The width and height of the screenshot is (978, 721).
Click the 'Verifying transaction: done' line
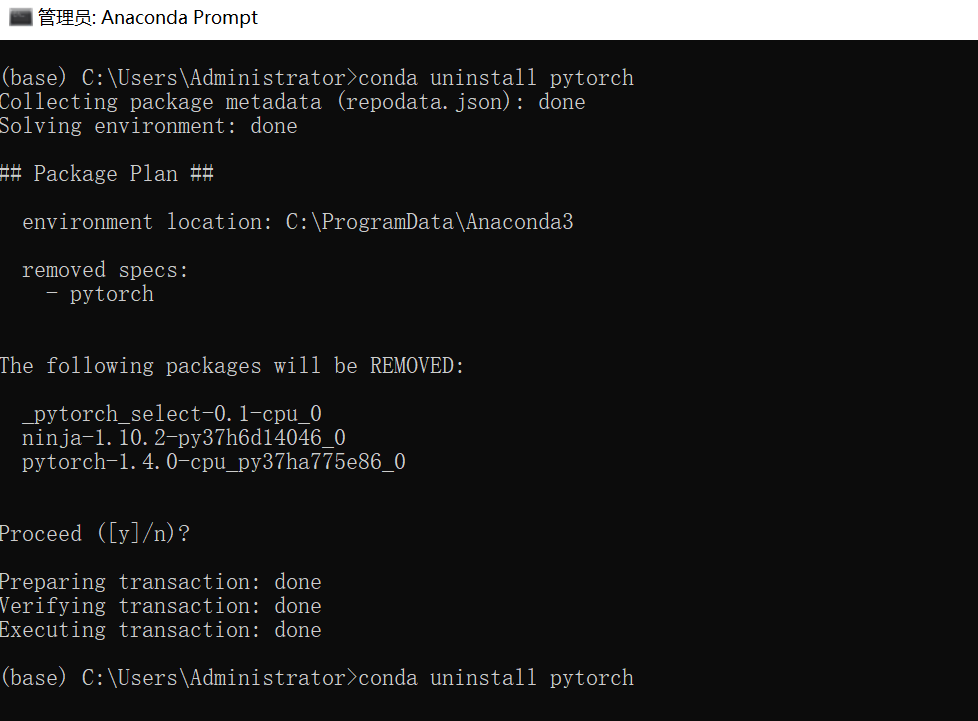click(160, 605)
